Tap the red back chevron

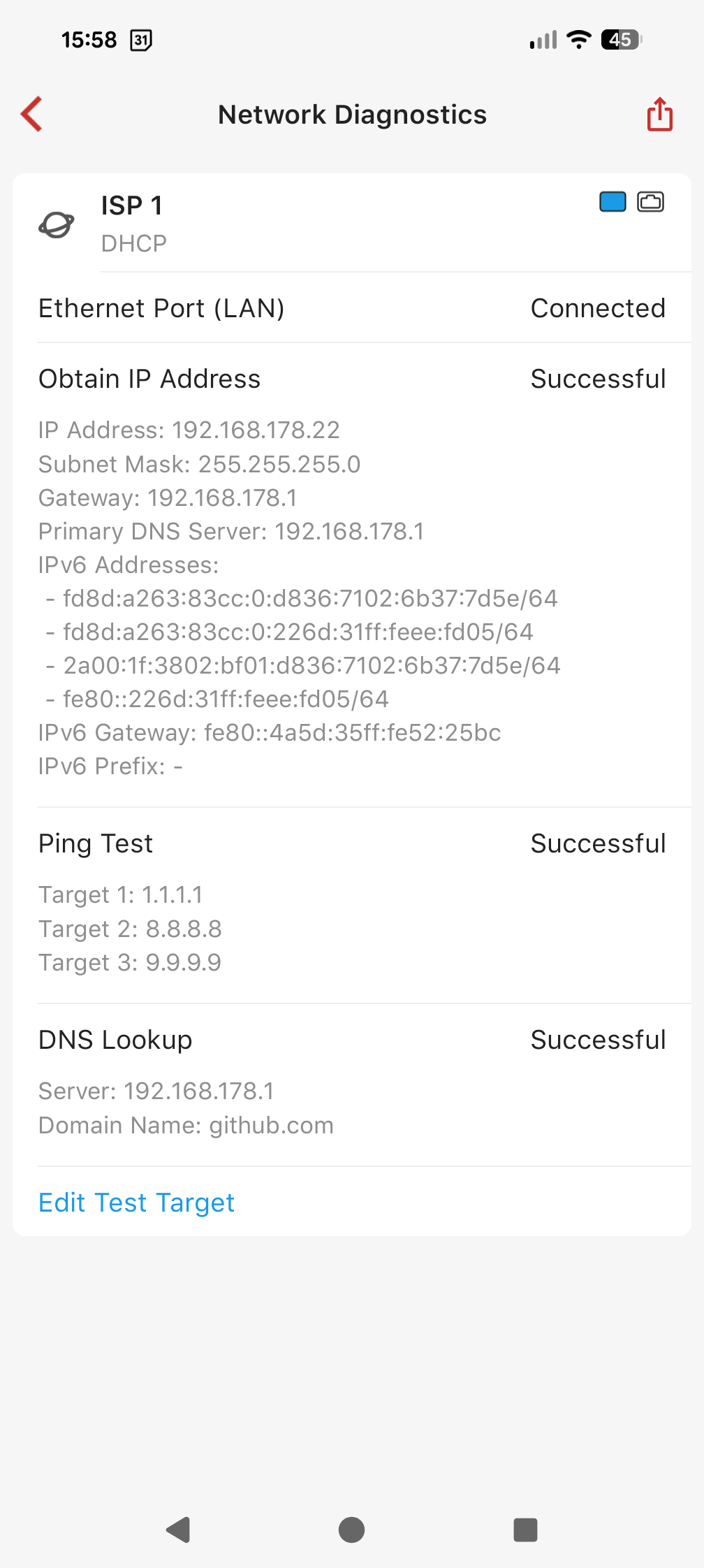tap(32, 114)
